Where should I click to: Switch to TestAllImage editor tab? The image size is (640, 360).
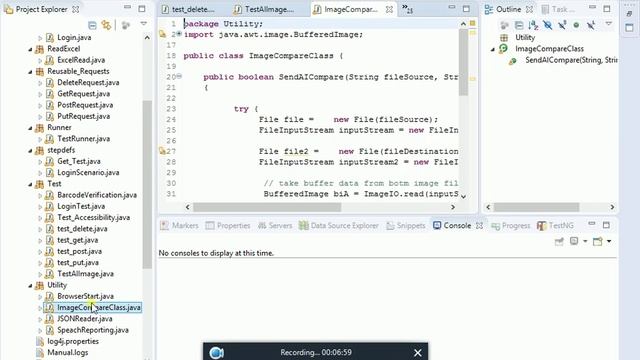click(265, 9)
